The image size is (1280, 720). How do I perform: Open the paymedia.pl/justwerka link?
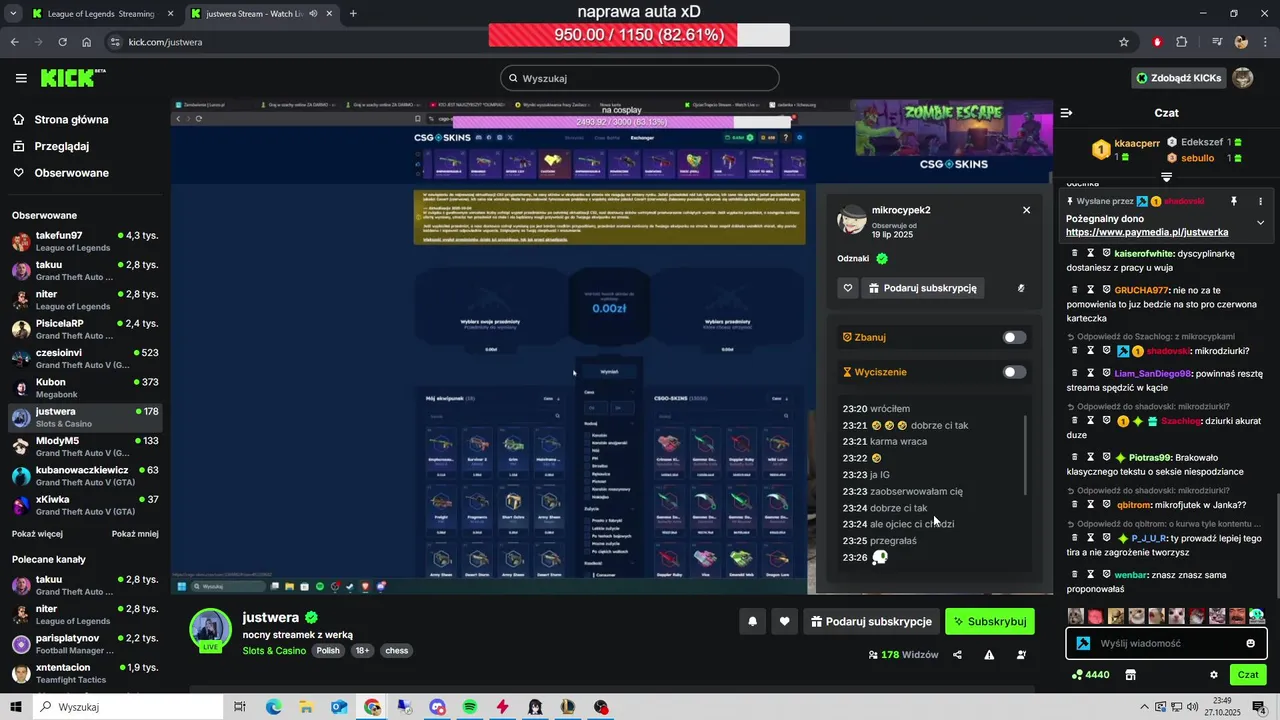(1147, 232)
